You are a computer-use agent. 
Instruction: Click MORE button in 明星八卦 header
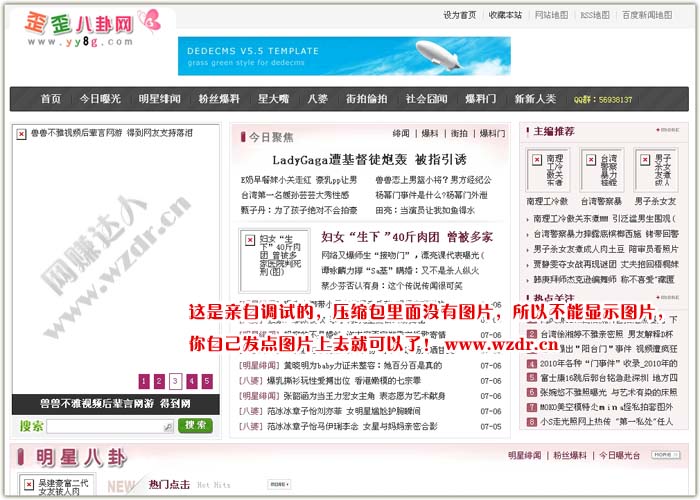click(x=665, y=455)
